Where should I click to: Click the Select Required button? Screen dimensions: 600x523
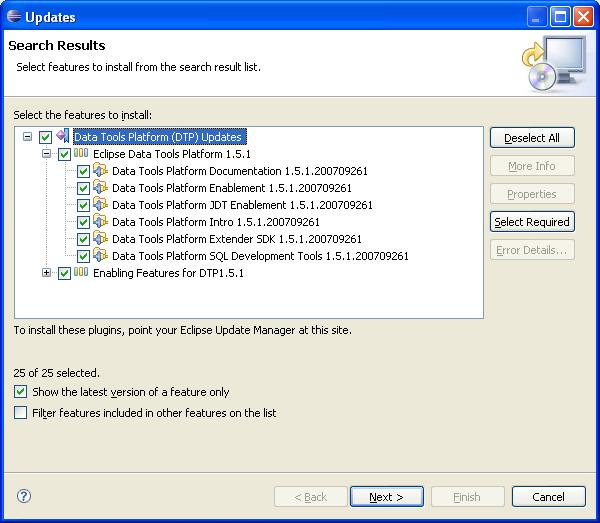[x=532, y=222]
